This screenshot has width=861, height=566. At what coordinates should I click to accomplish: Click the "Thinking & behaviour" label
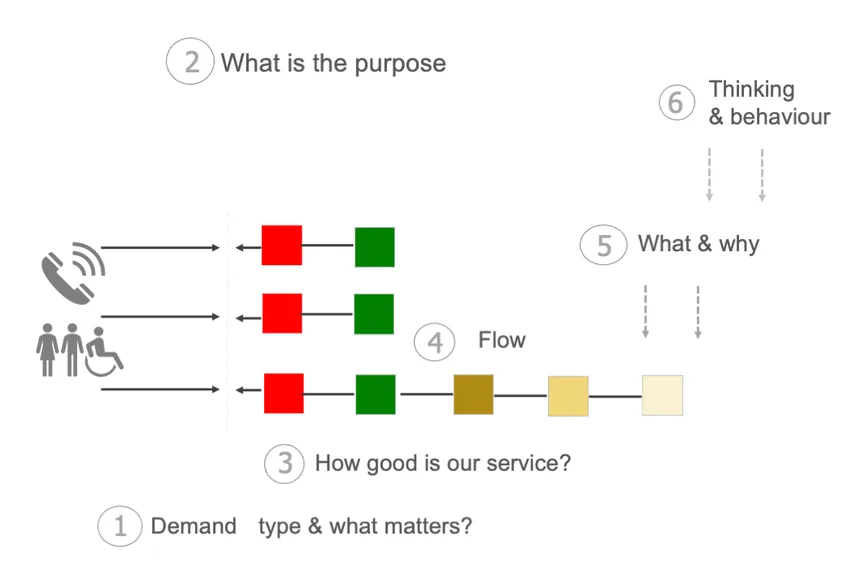[769, 103]
